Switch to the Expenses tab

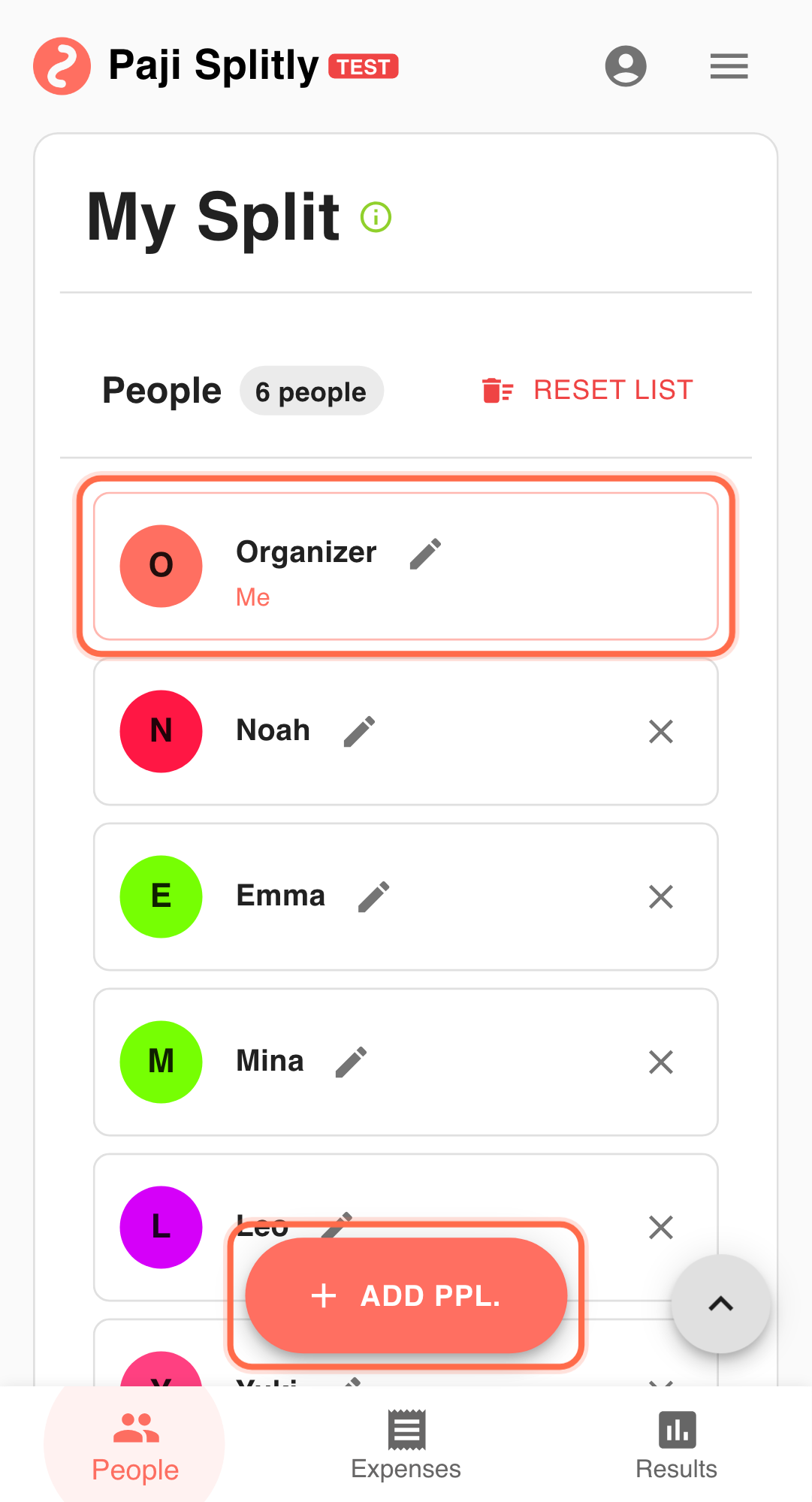coord(406,1446)
